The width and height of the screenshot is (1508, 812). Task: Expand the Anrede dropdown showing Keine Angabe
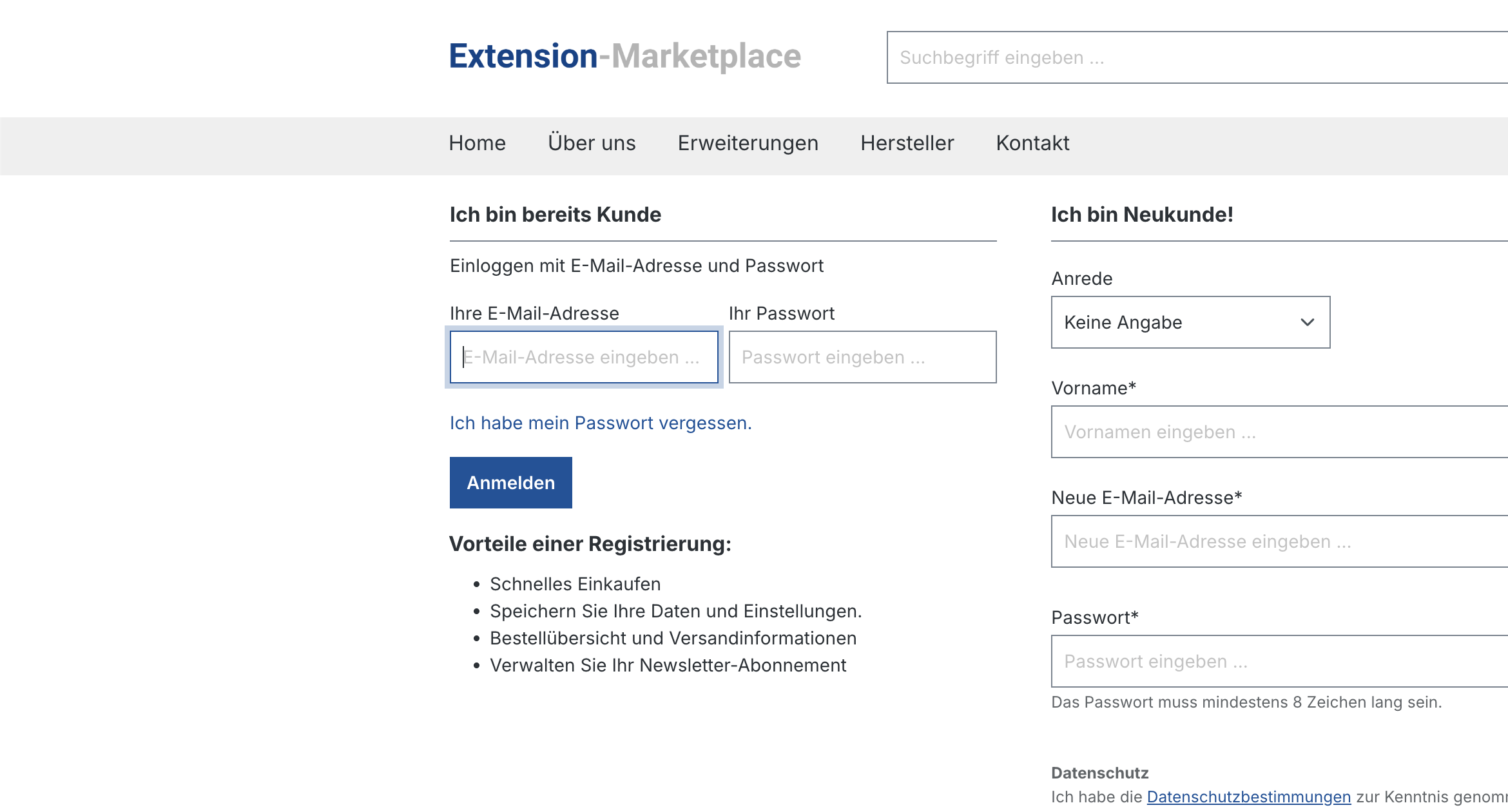(1190, 322)
